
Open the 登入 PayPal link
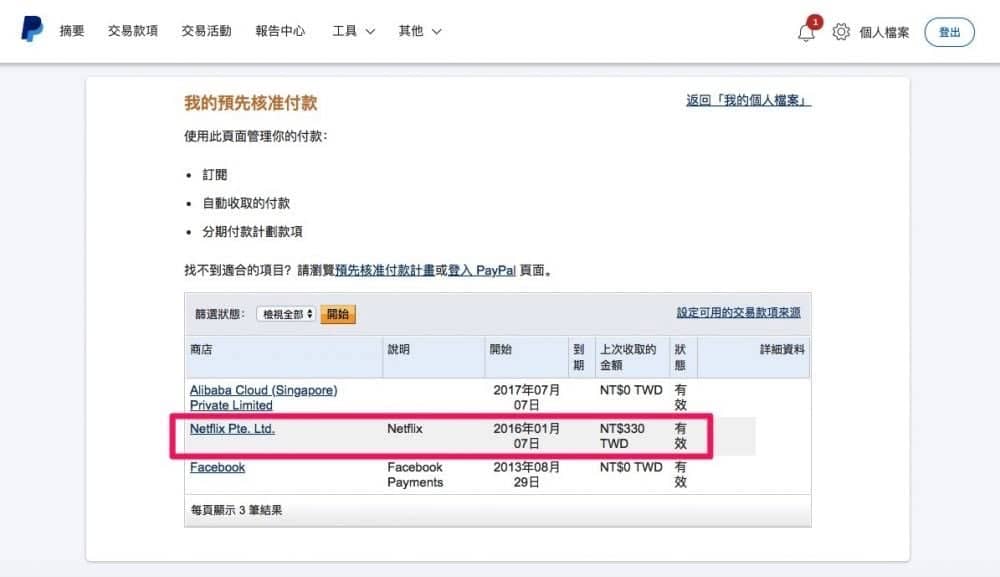click(482, 270)
